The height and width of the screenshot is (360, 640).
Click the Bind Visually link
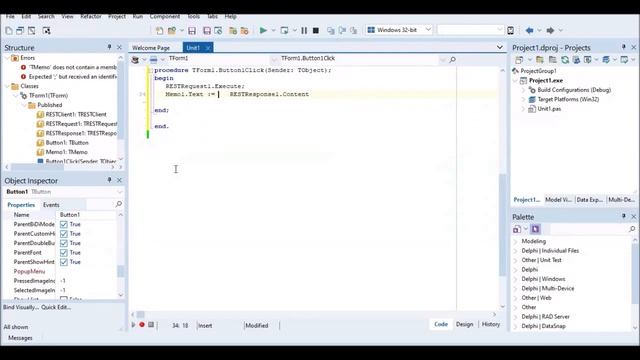(x=21, y=307)
